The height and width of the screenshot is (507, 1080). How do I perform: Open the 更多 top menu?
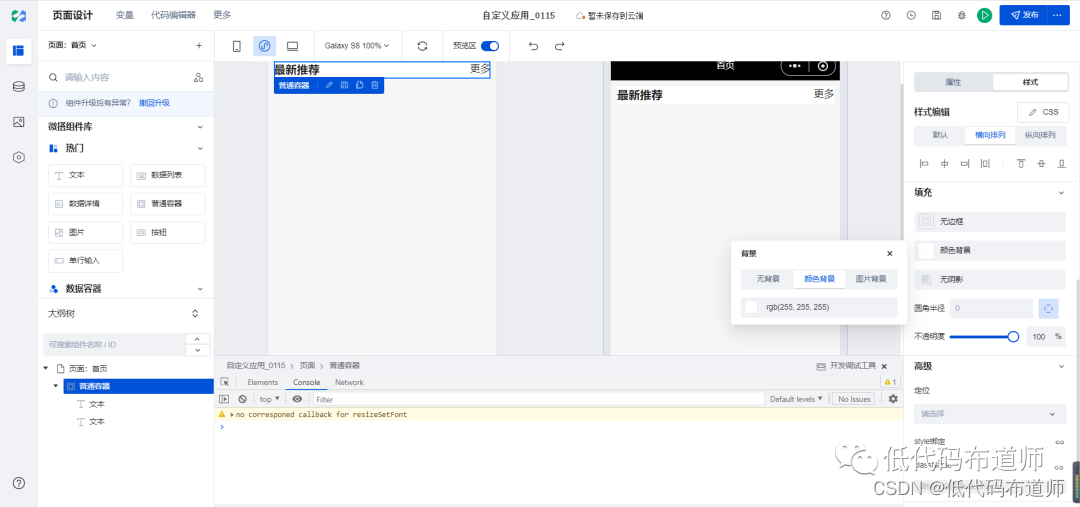(222, 15)
